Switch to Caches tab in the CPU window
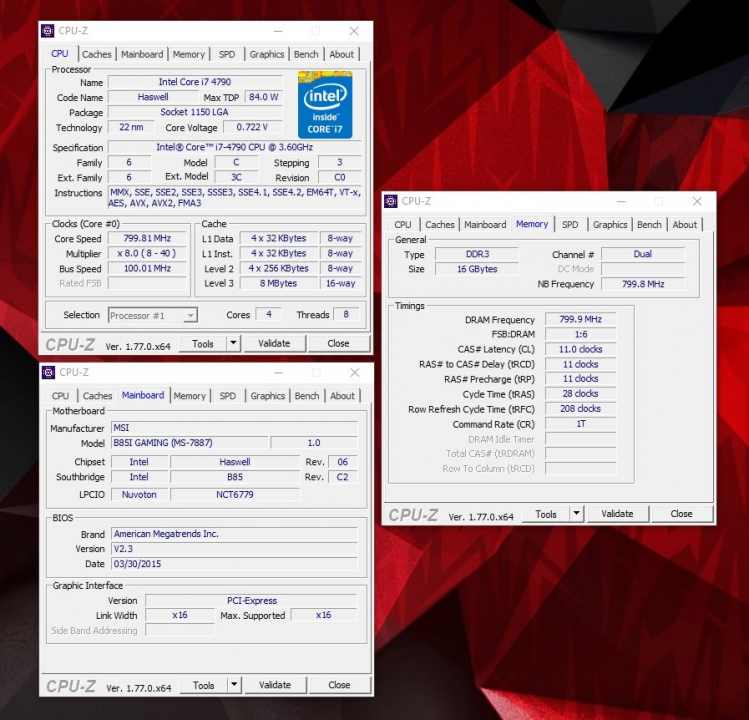This screenshot has height=720, width=749. [x=96, y=54]
